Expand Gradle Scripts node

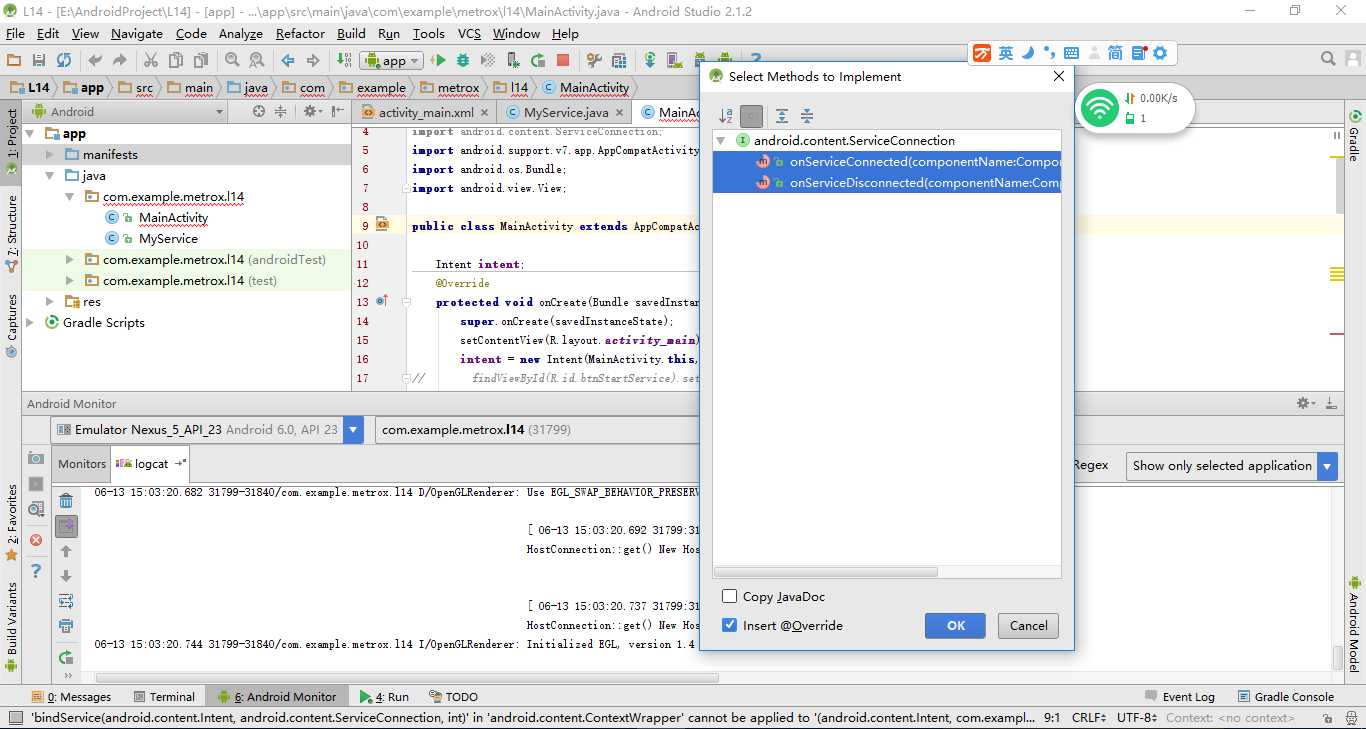tap(30, 323)
